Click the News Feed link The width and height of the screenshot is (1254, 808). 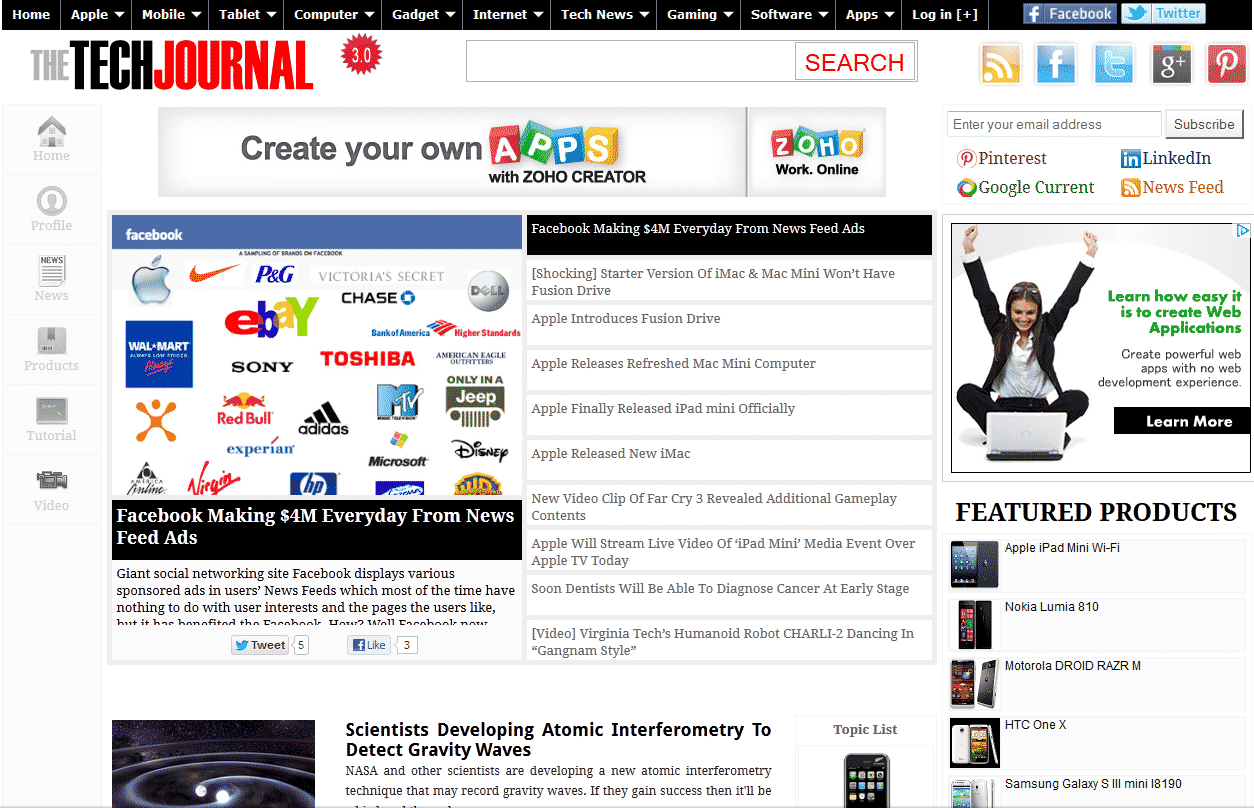click(1172, 187)
